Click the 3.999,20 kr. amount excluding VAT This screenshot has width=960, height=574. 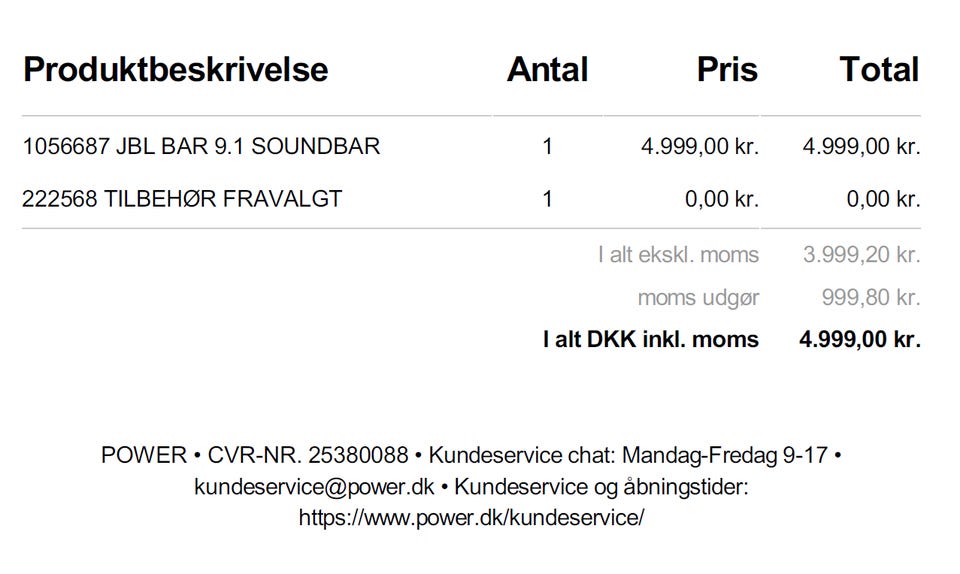[x=861, y=255]
